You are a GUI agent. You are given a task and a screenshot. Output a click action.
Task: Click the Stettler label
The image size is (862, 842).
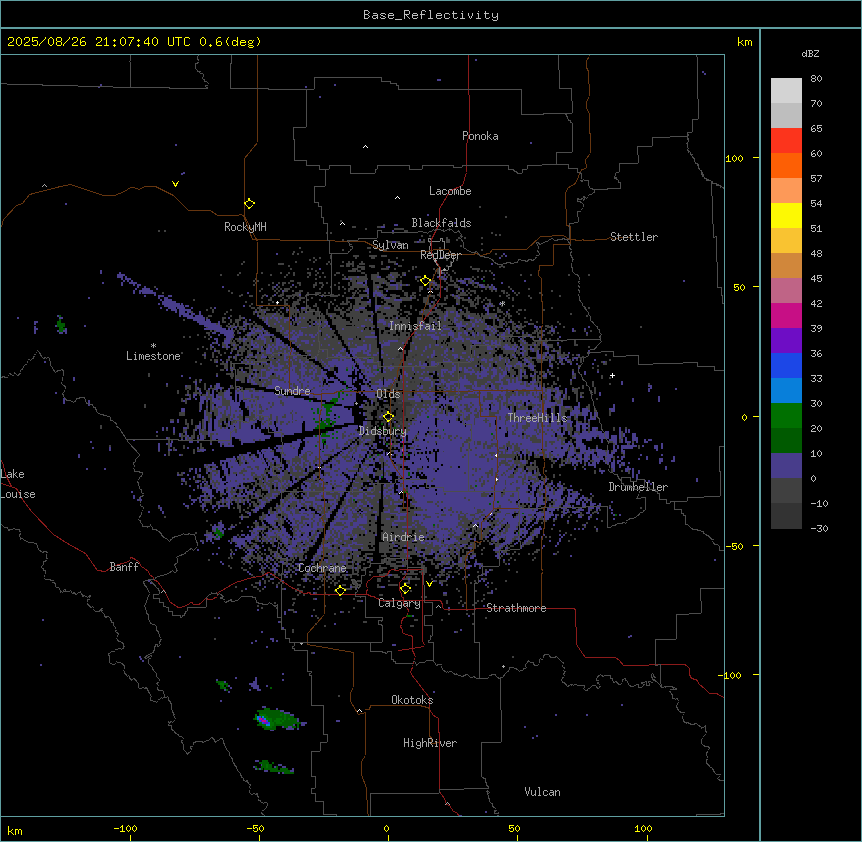634,237
